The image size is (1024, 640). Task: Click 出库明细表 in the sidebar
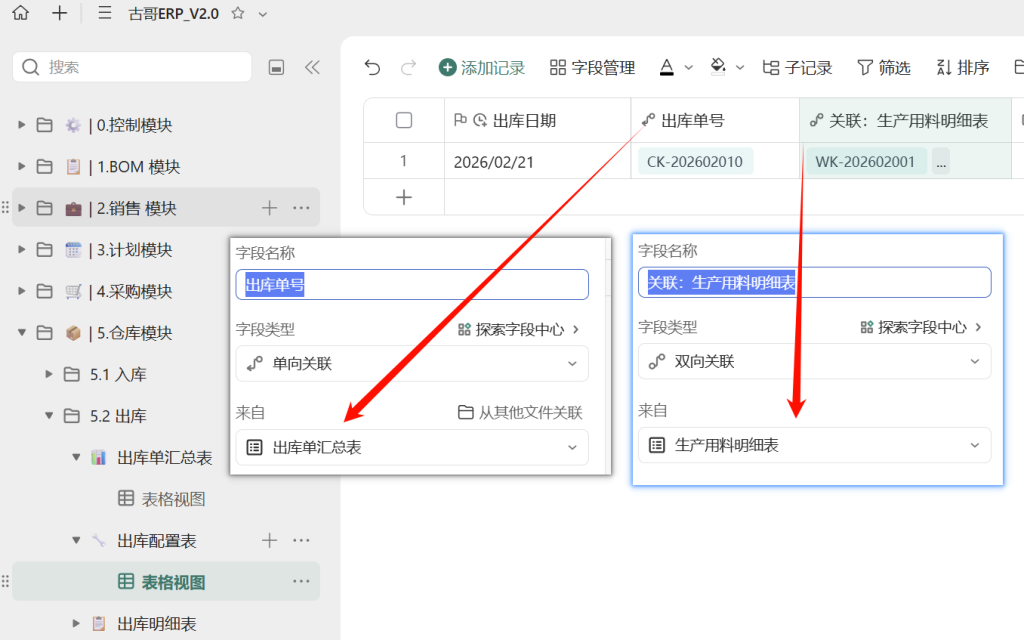point(157,624)
